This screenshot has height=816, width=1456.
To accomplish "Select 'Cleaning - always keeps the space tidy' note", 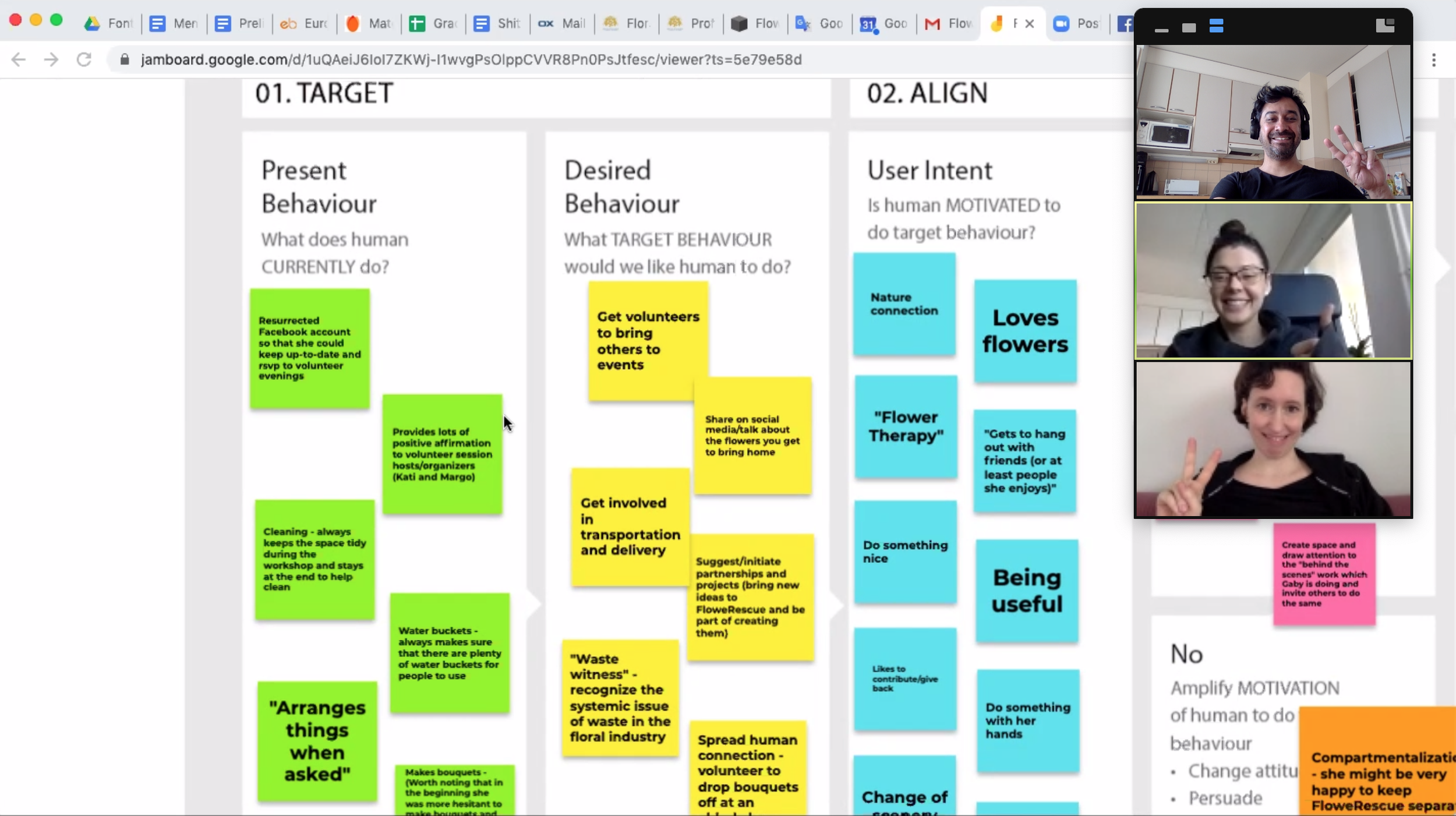I will coord(314,559).
